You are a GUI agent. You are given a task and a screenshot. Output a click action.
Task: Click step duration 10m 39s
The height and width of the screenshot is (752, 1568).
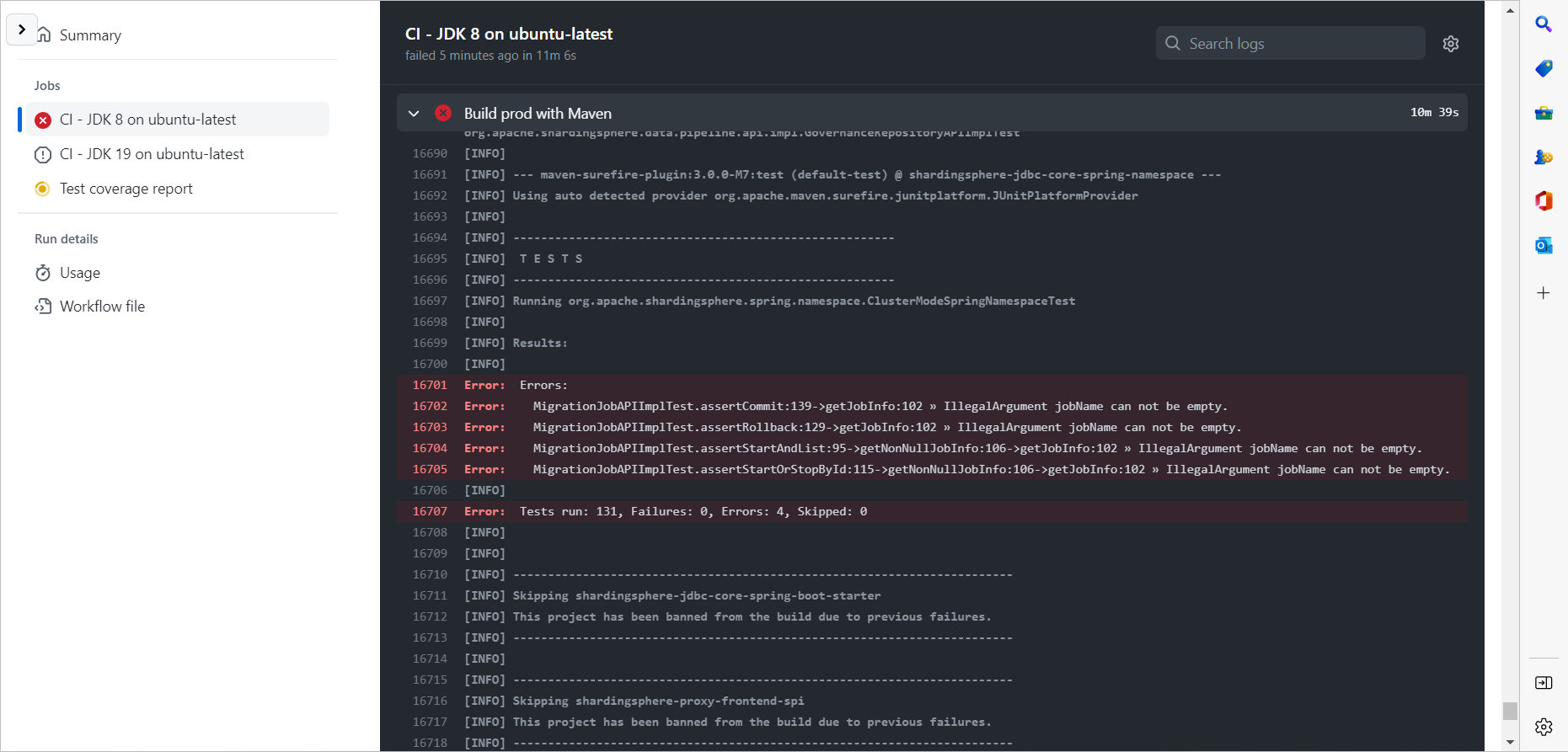(x=1434, y=112)
